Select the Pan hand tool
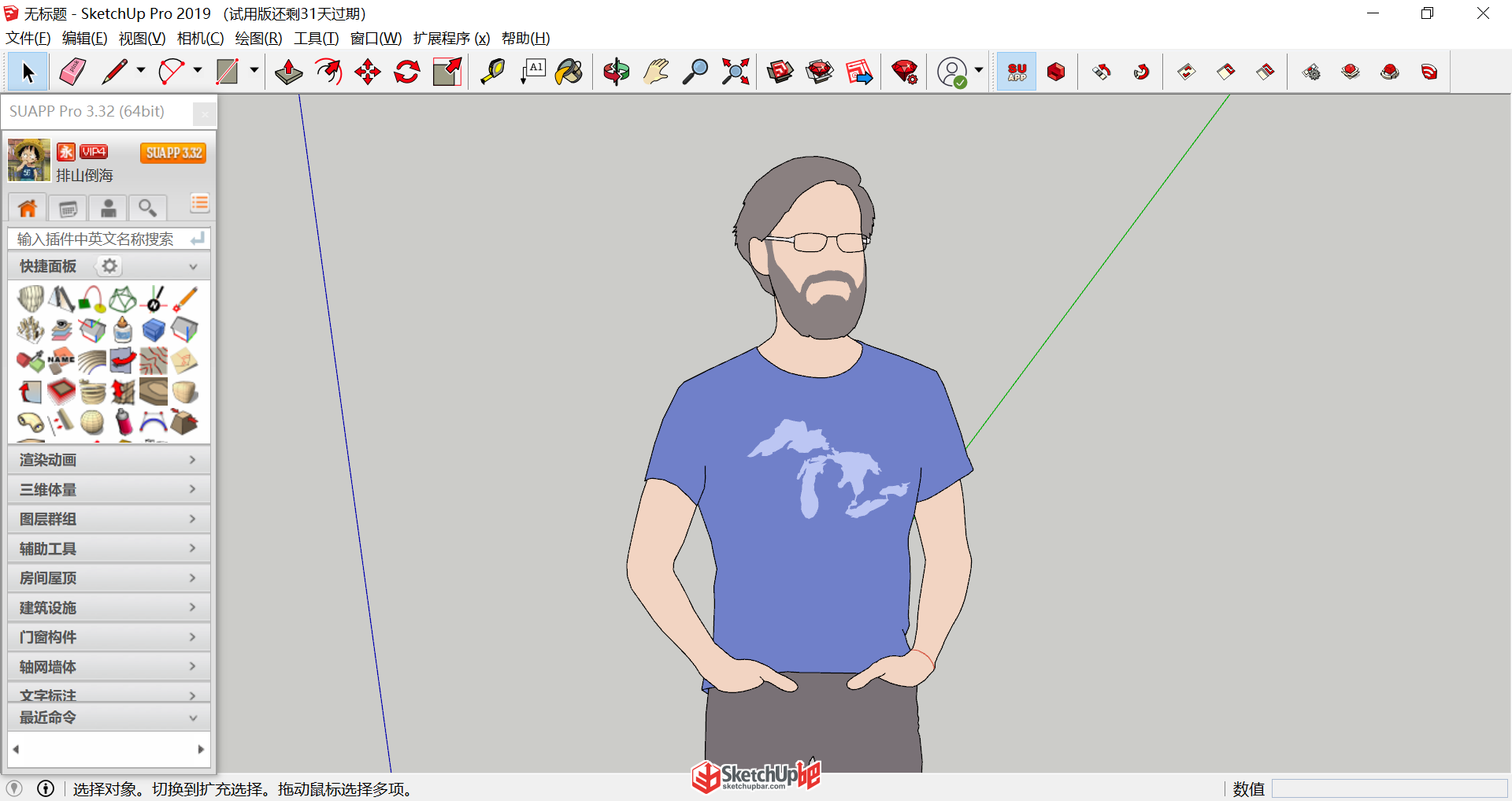Viewport: 1512px width, 801px height. click(x=656, y=72)
